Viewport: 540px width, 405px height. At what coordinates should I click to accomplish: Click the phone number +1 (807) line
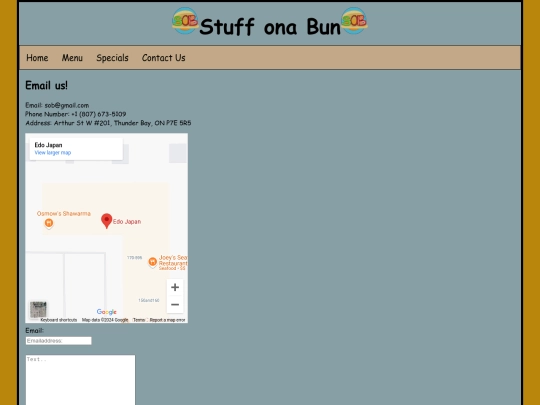tap(76, 114)
